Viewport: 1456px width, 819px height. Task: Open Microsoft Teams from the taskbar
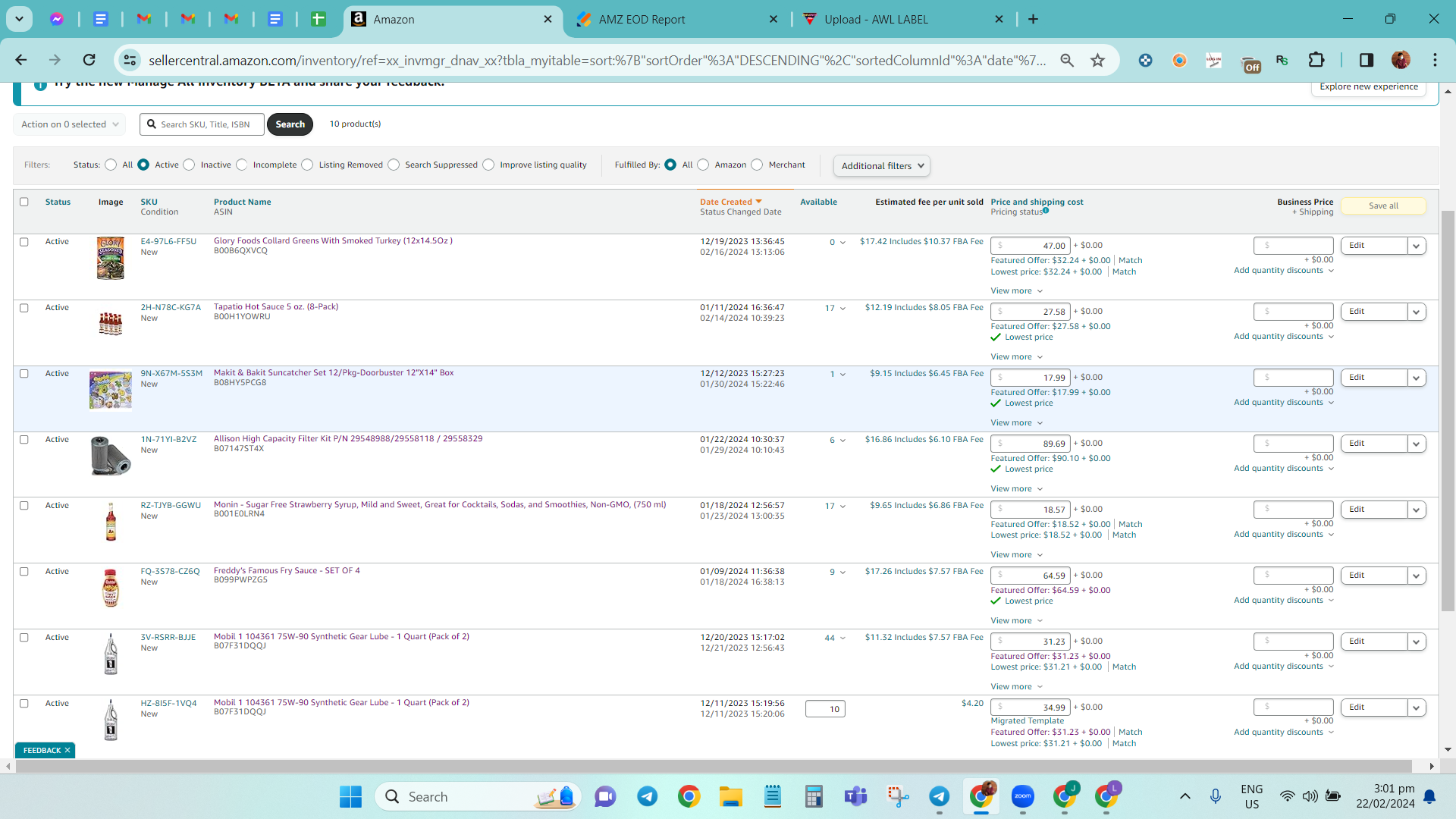tap(855, 796)
